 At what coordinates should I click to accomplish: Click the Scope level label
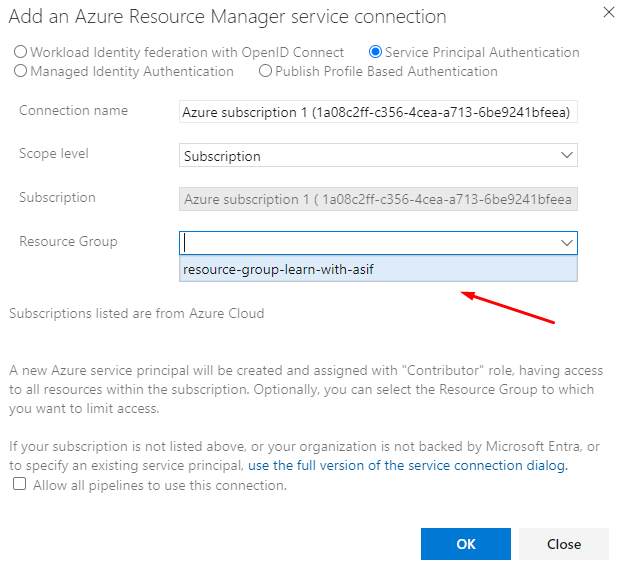click(x=54, y=154)
